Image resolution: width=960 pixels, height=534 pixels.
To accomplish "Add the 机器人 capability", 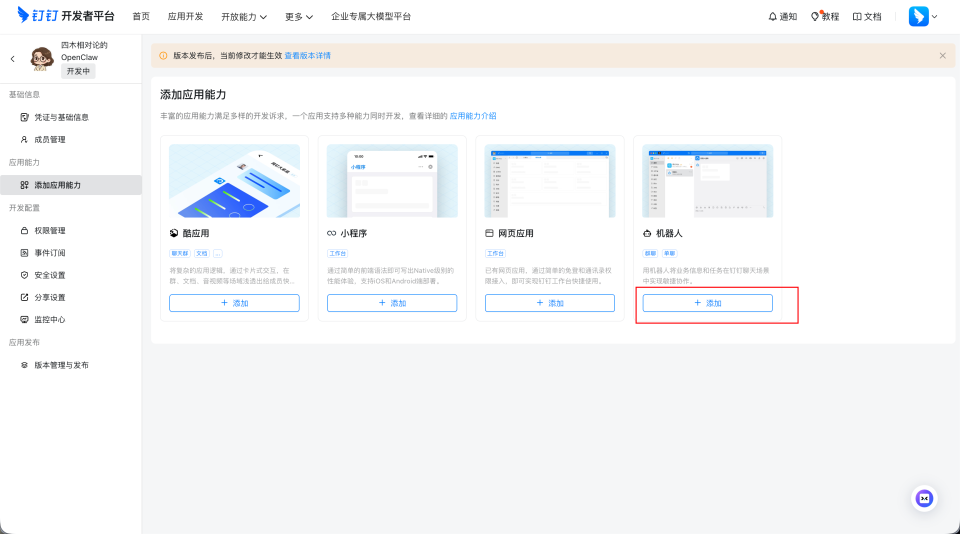I will [x=708, y=303].
